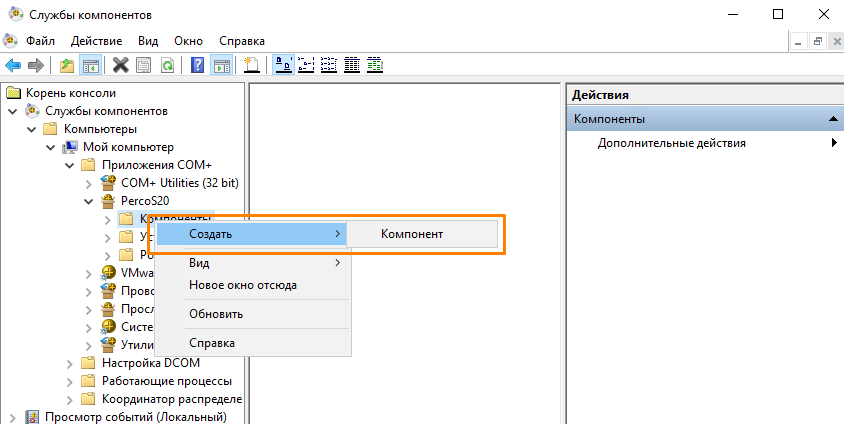Choose Компонент in the Создать submenu
844x424 pixels.
point(412,234)
